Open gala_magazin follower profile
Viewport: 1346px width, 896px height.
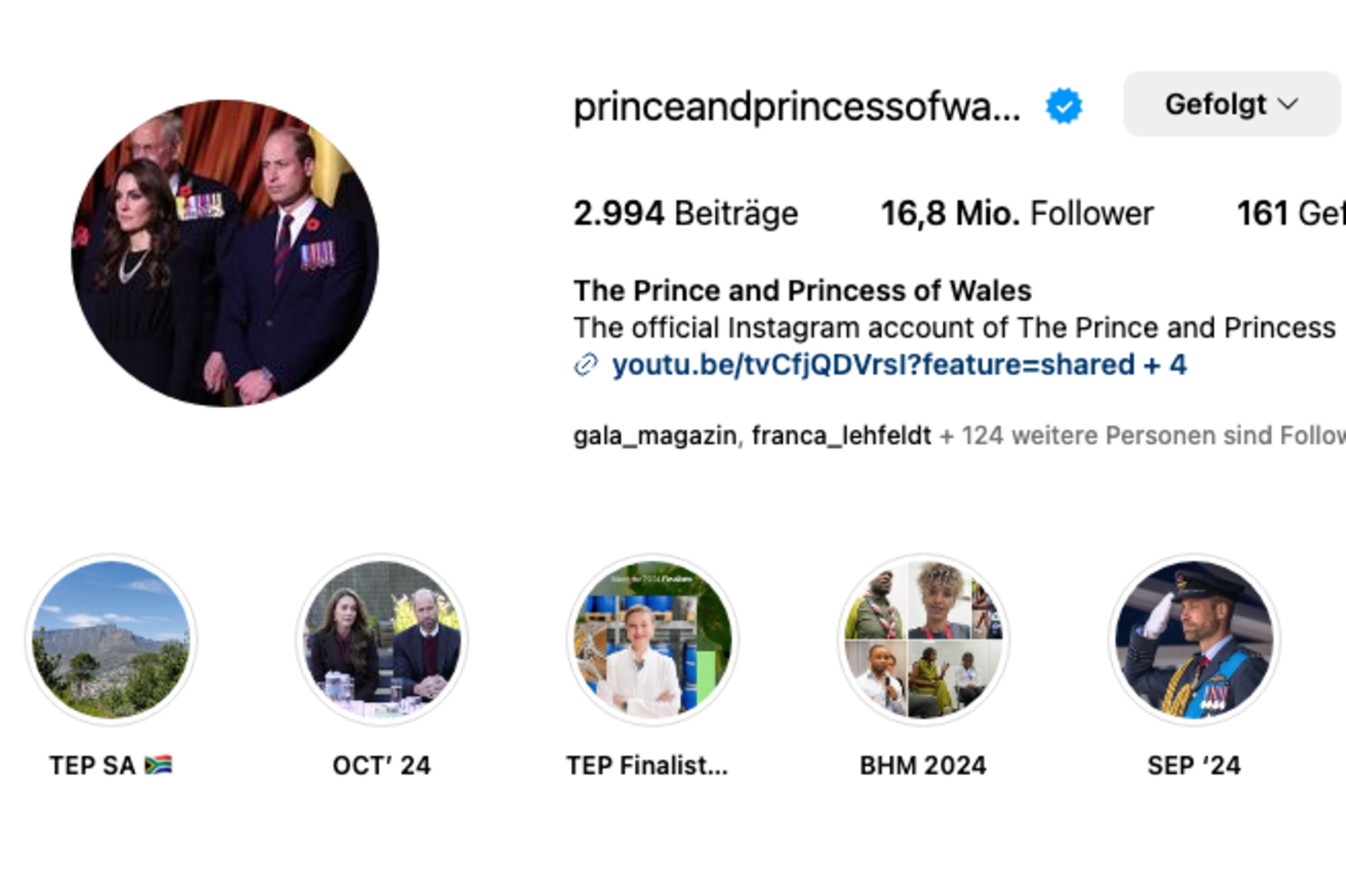click(655, 436)
